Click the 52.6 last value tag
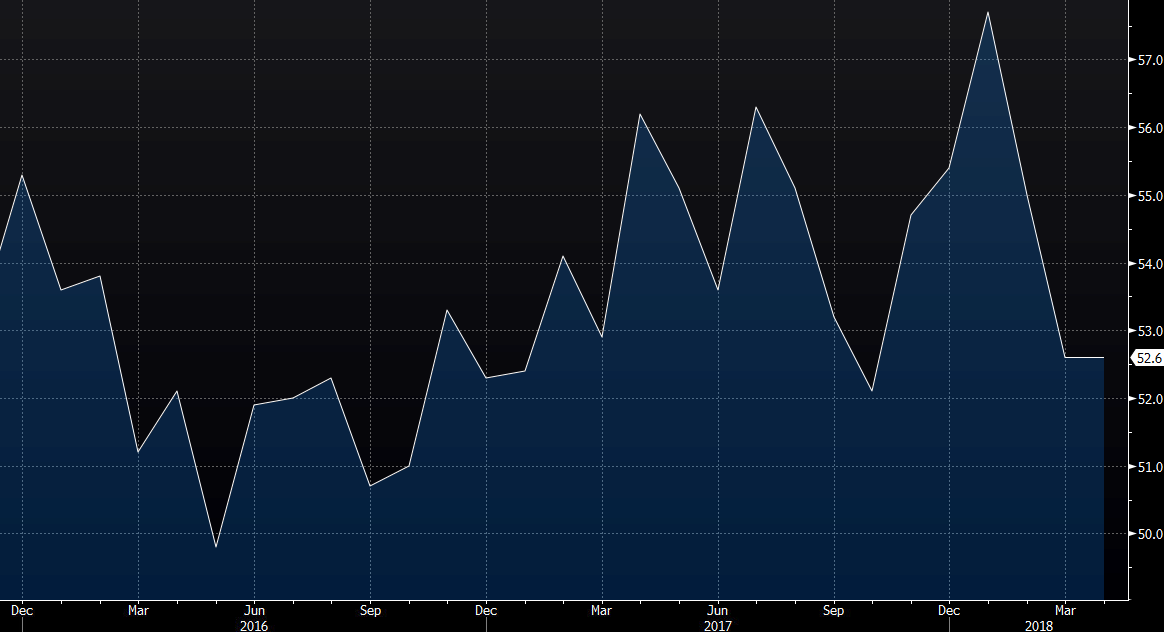 (x=1148, y=358)
